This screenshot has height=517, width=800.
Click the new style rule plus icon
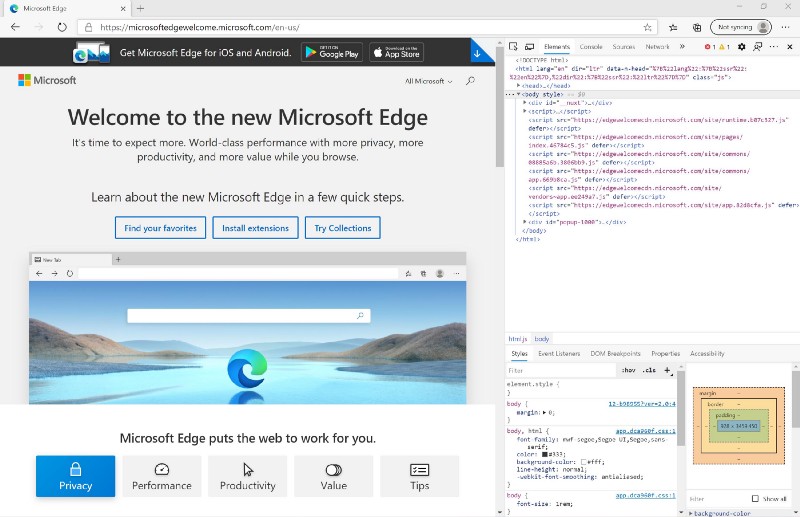(x=667, y=370)
